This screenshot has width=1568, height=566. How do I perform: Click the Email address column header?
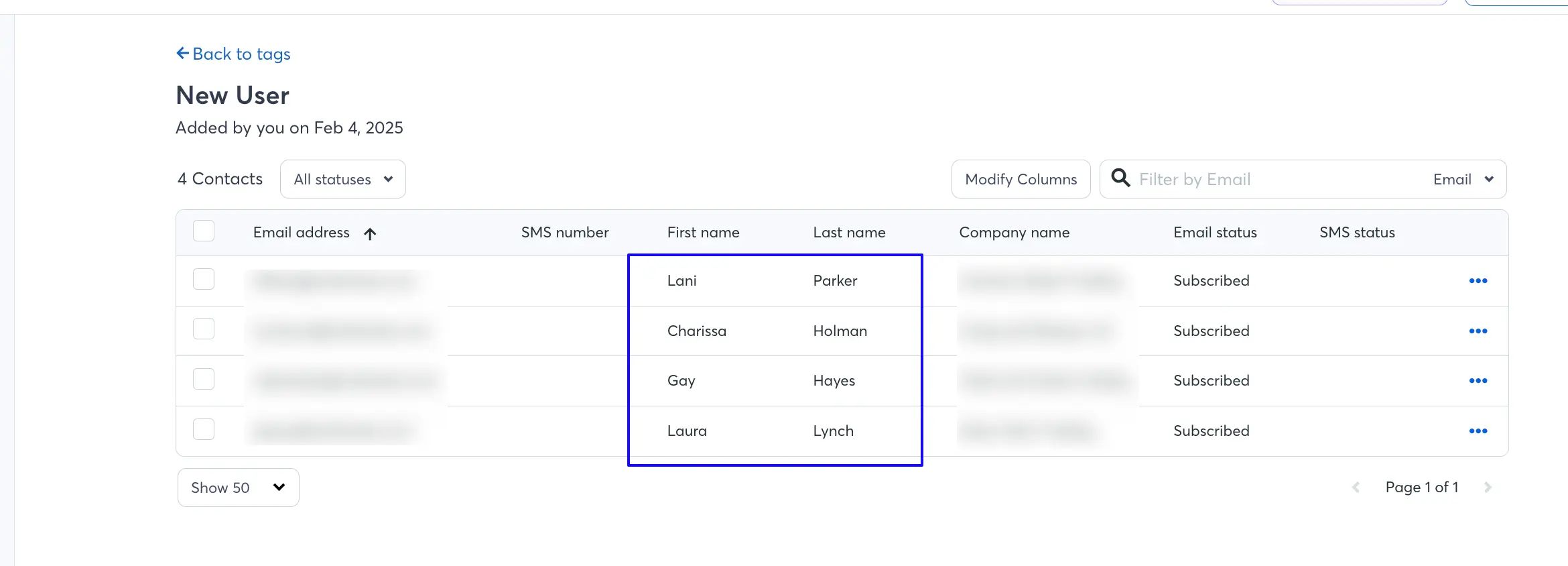[x=302, y=233]
